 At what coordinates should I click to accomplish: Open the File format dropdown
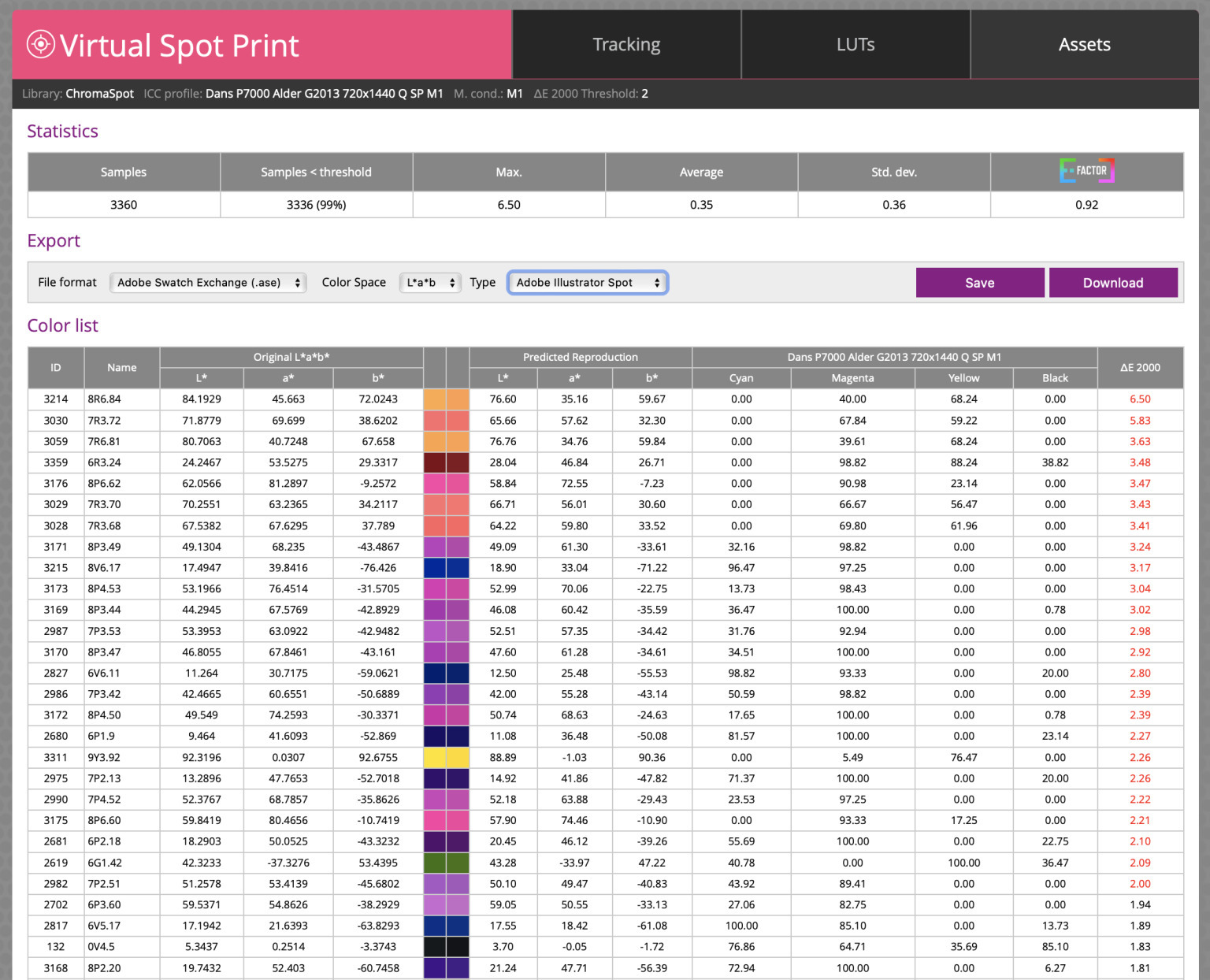[x=207, y=282]
